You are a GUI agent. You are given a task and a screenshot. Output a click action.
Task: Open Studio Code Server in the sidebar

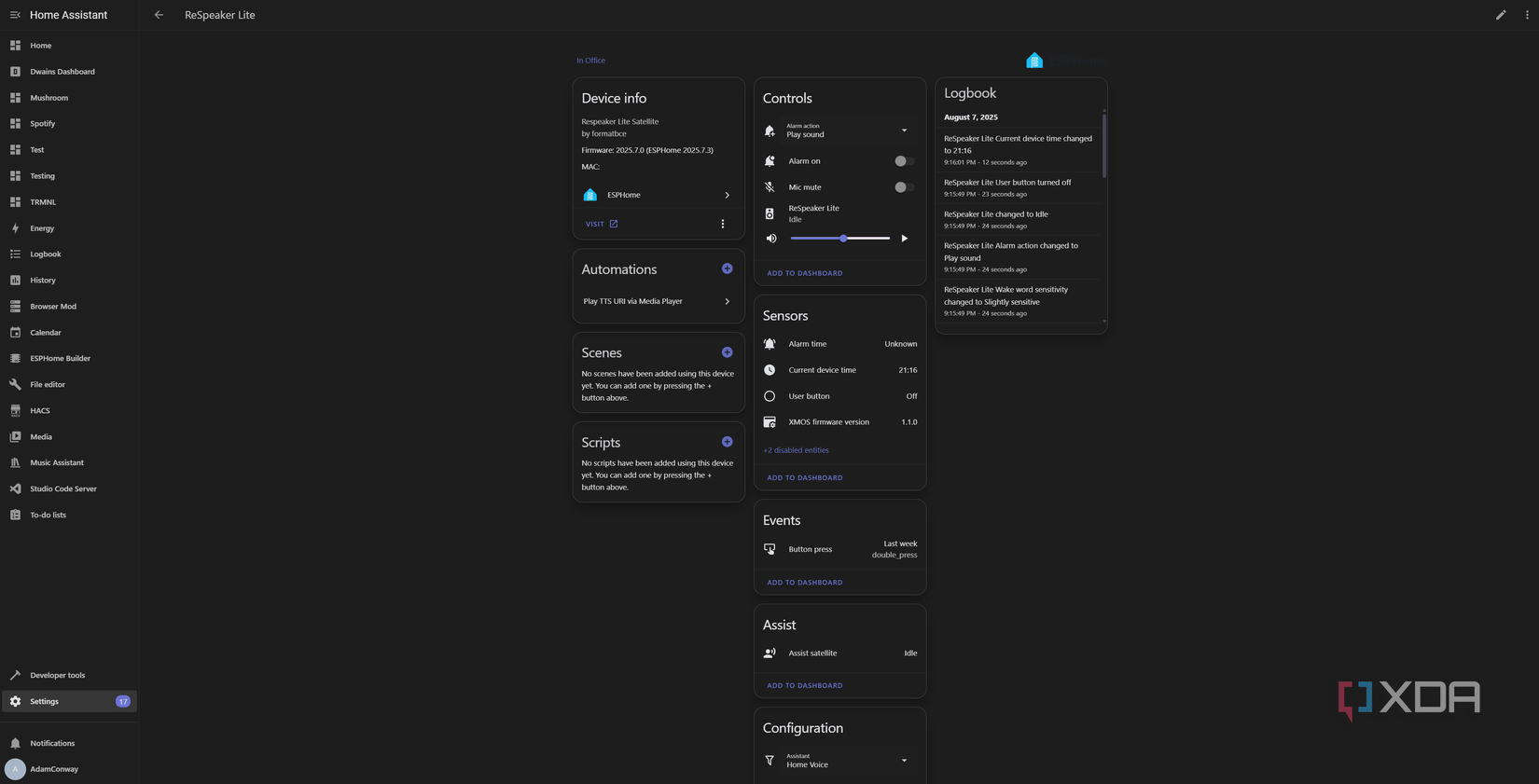[x=69, y=488]
